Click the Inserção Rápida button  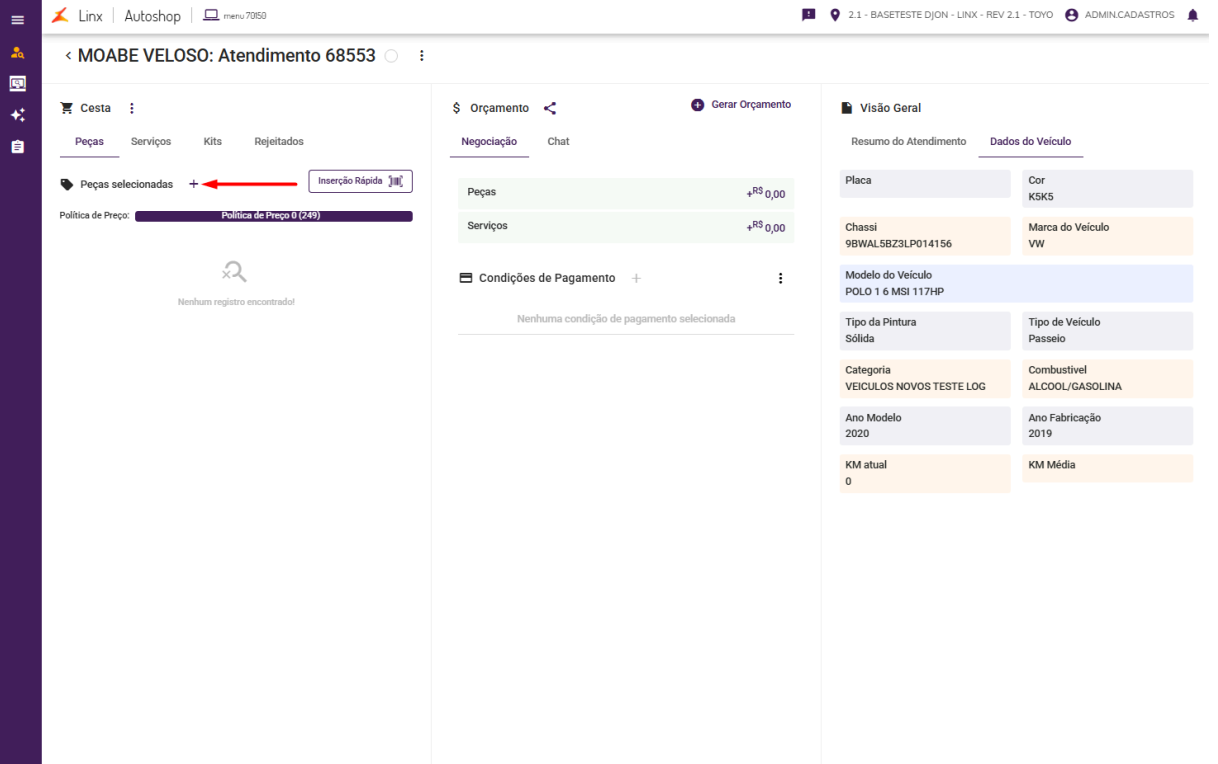tap(360, 181)
